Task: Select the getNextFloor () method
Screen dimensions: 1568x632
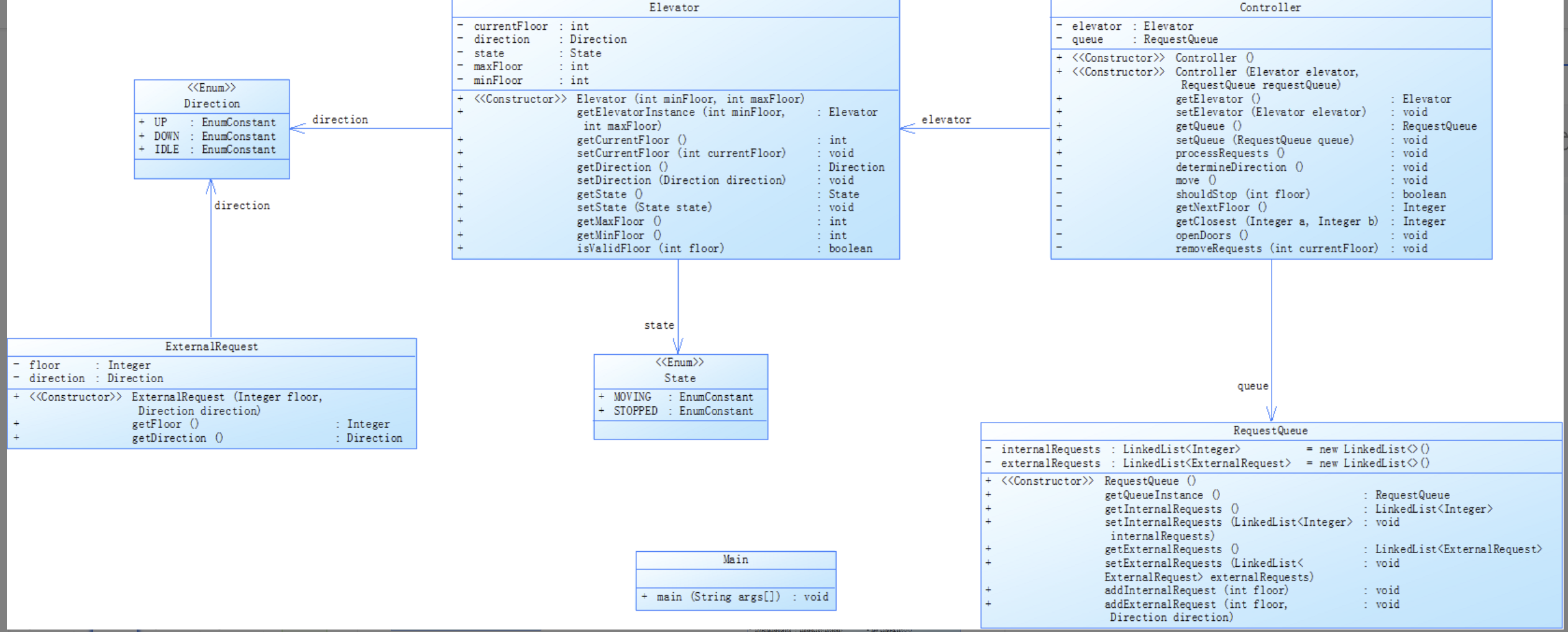Action: [x=1251, y=208]
